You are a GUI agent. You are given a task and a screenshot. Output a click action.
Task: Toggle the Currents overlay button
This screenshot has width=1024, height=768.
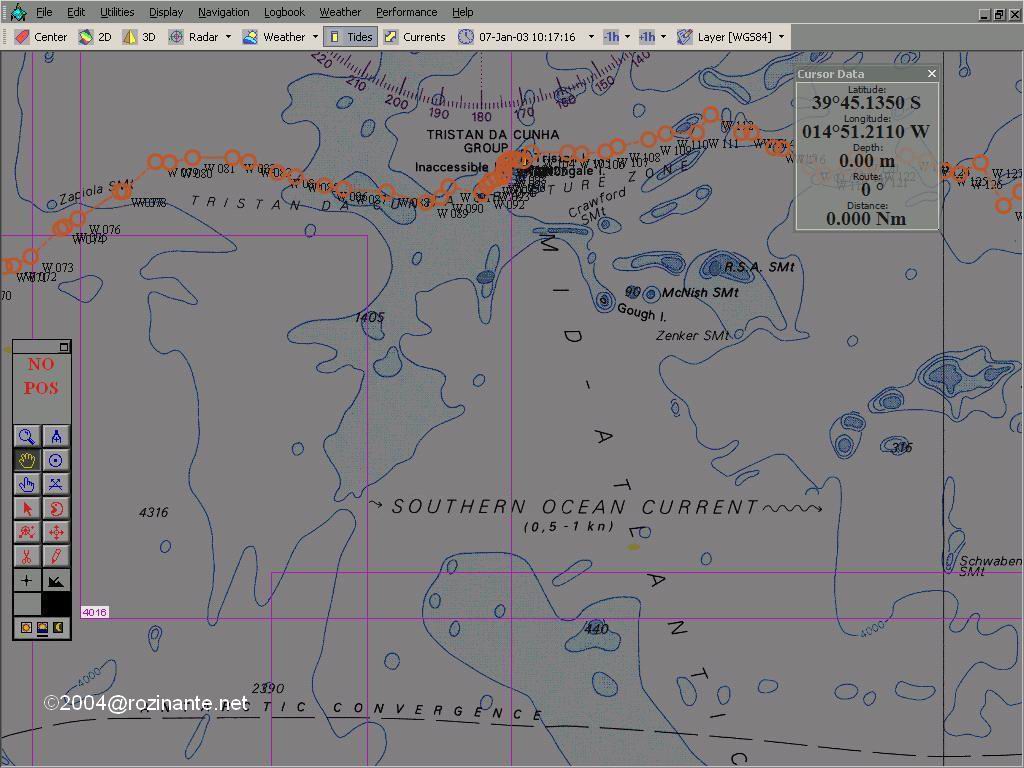tap(415, 37)
